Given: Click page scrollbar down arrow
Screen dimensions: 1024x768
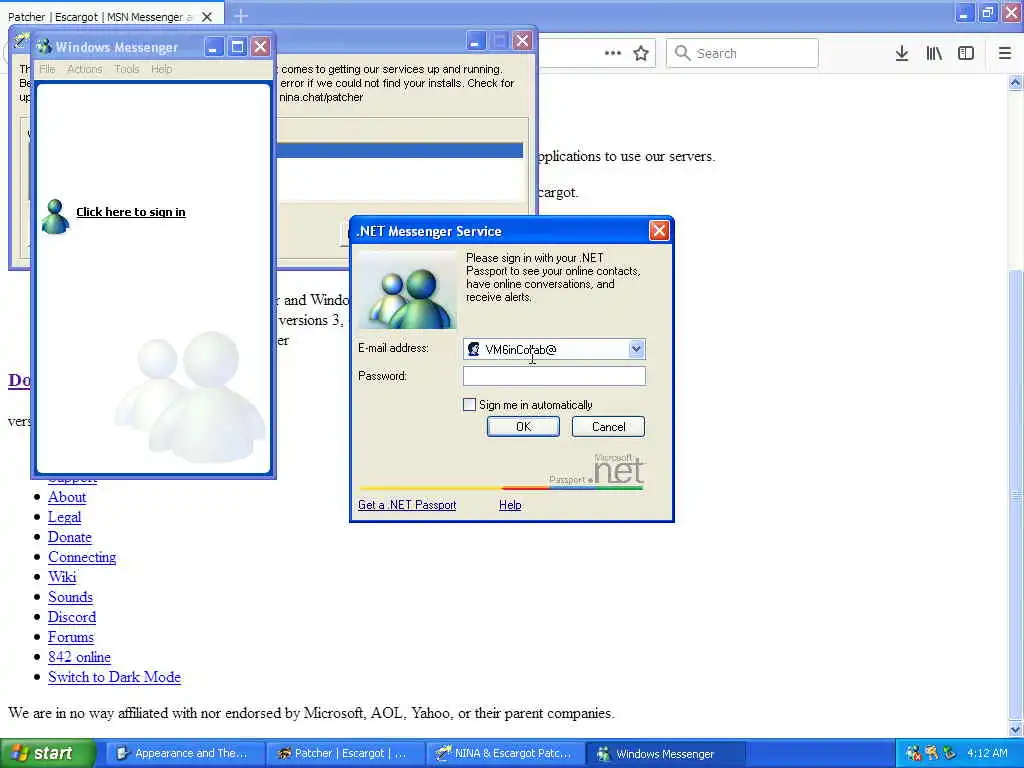Looking at the screenshot, I should [1015, 729].
